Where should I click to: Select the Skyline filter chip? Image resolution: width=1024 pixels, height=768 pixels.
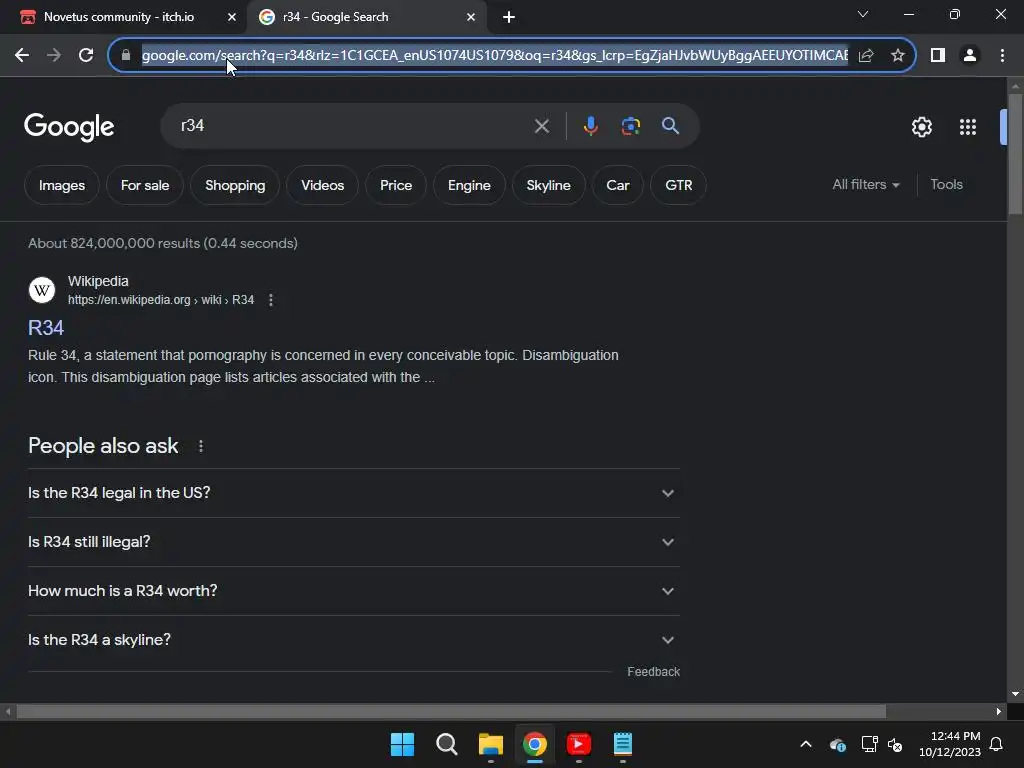[549, 185]
